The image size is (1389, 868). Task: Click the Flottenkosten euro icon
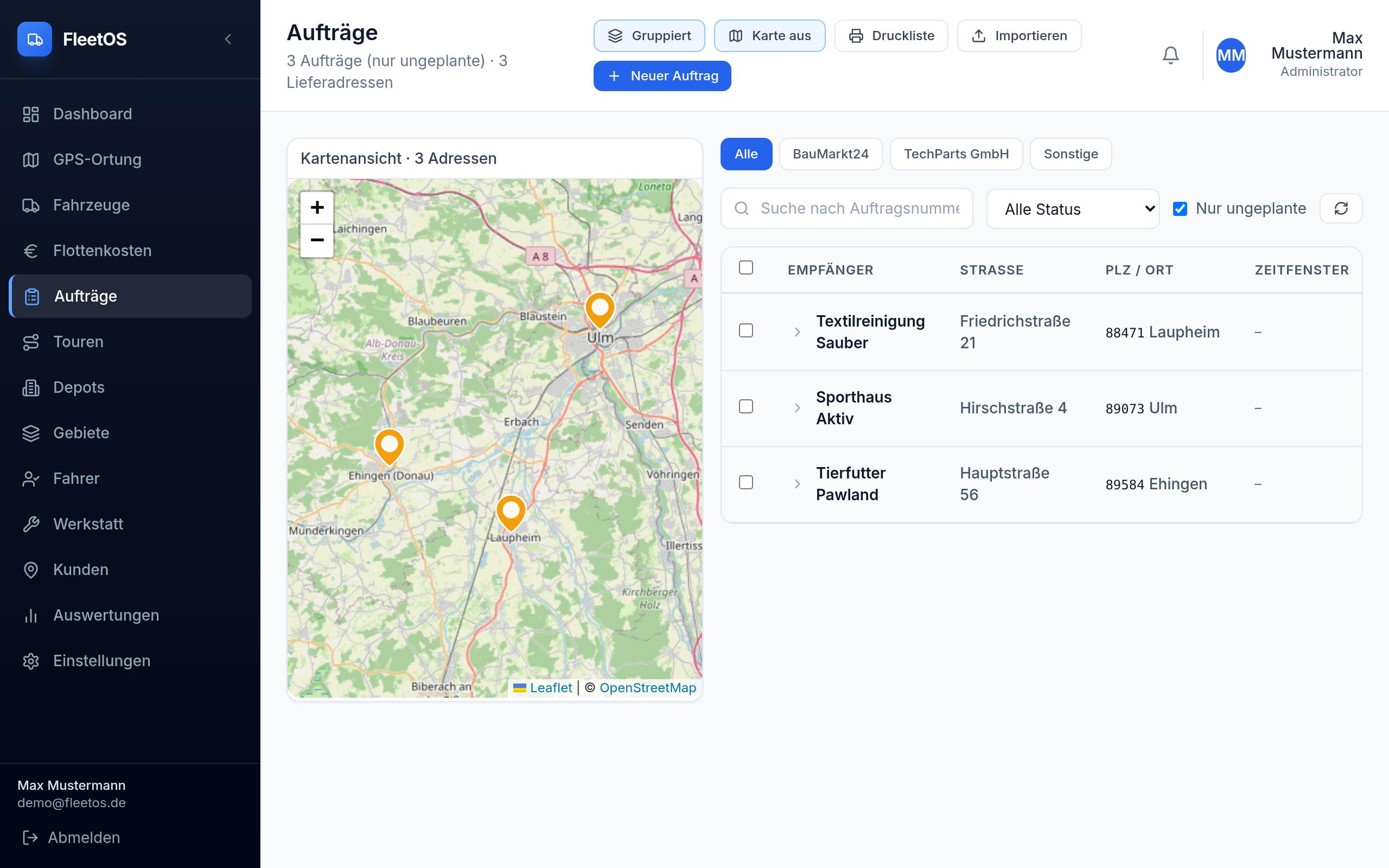pyautogui.click(x=31, y=251)
